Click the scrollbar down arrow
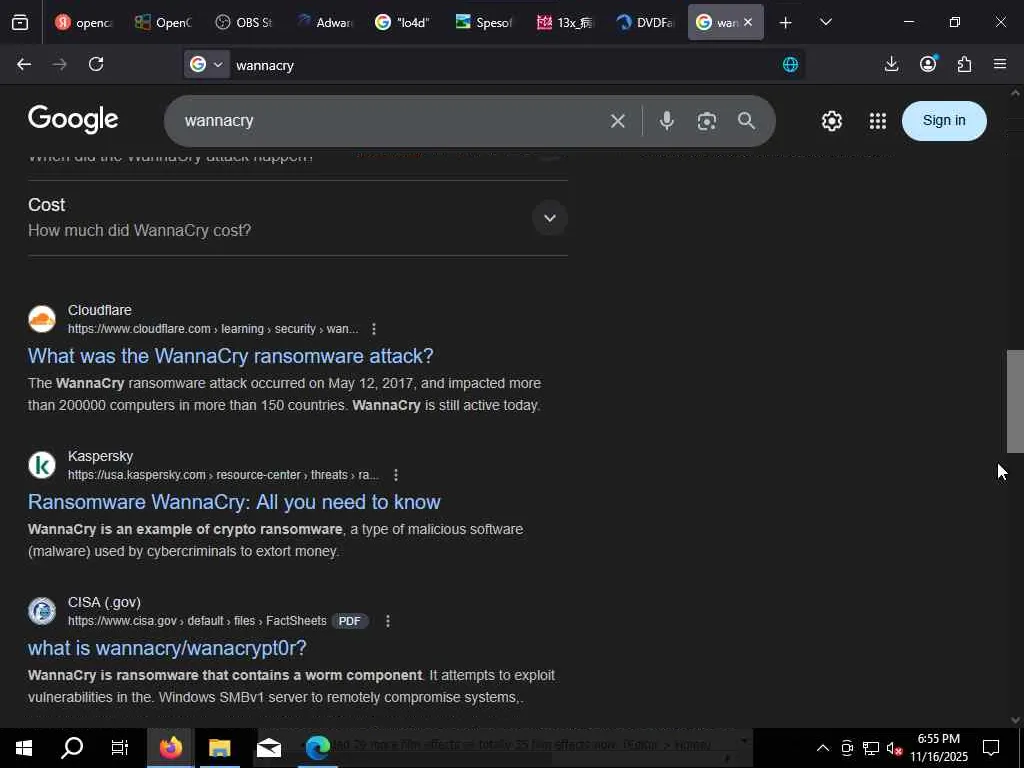This screenshot has width=1024, height=768. 1015,720
